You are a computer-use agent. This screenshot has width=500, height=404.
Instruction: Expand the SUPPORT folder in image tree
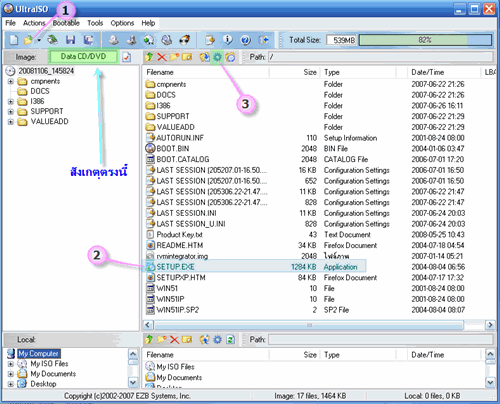(x=11, y=112)
